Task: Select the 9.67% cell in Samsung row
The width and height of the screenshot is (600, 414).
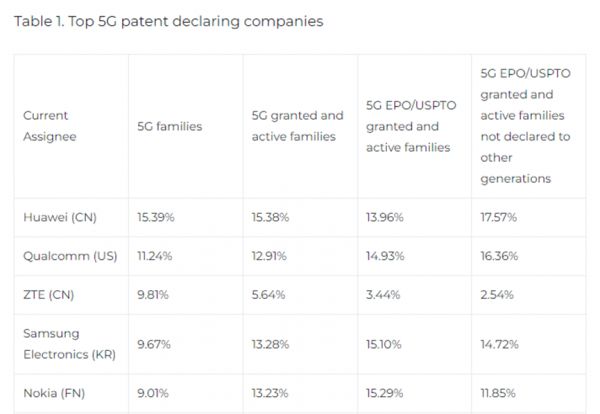Action: coord(156,344)
